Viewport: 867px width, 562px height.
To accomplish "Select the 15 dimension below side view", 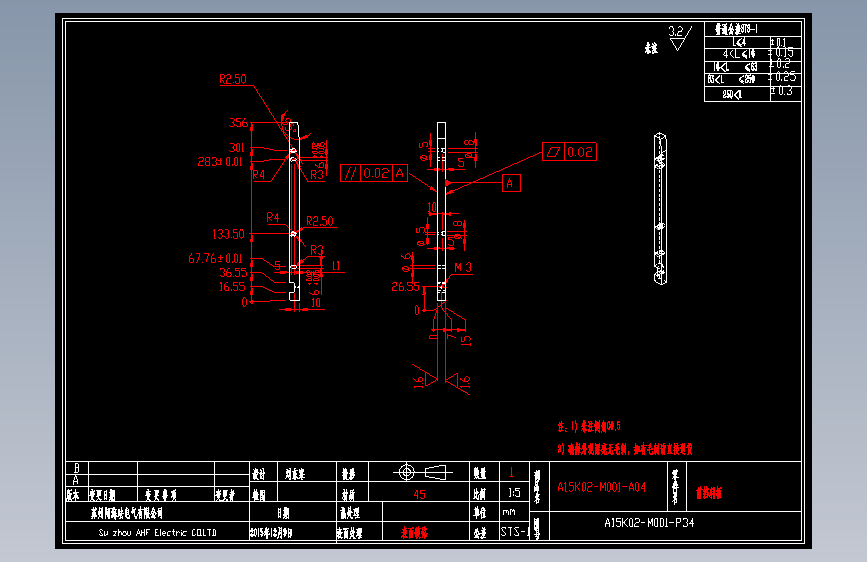I will point(466,341).
